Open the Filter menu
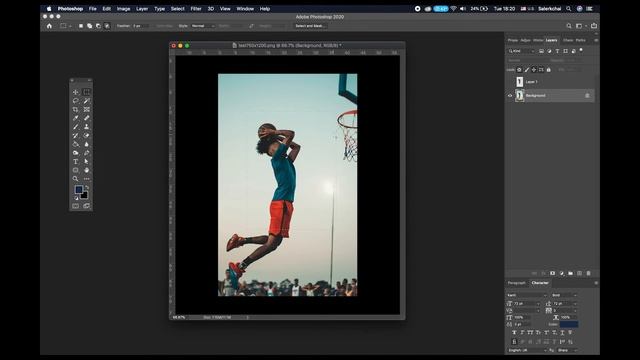Screen dimensions: 640x360 196,9
